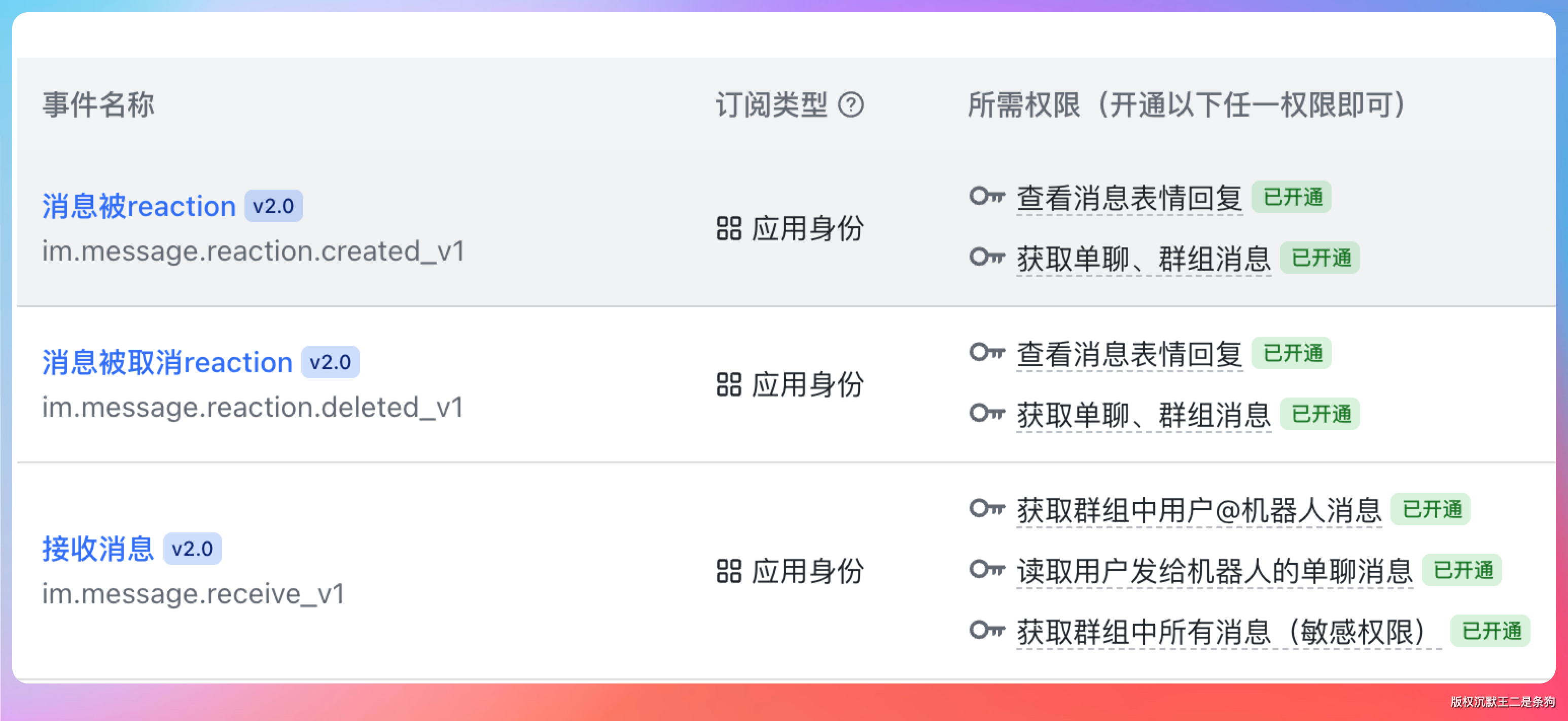Screen dimensions: 1568x721
Task: Click the im.message.receive_v1 event identifier
Action: (193, 594)
